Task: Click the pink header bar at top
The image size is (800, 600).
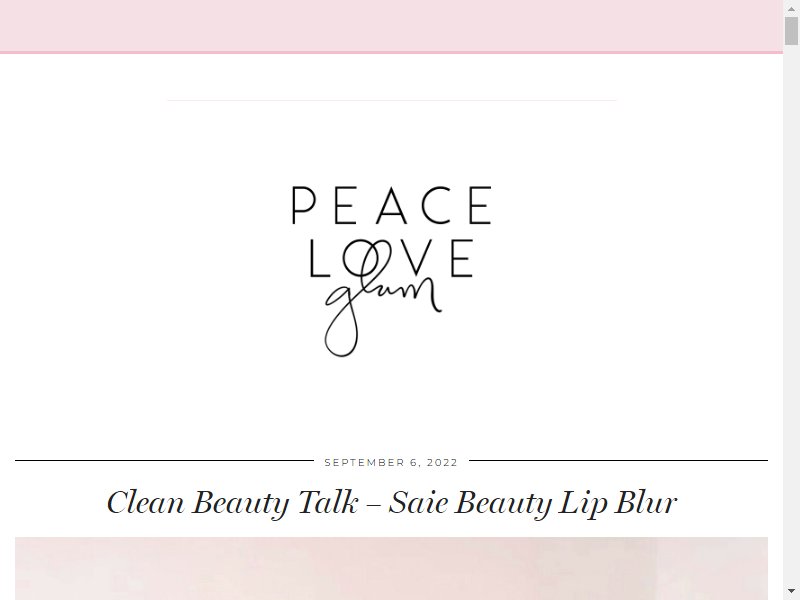Action: coord(391,26)
